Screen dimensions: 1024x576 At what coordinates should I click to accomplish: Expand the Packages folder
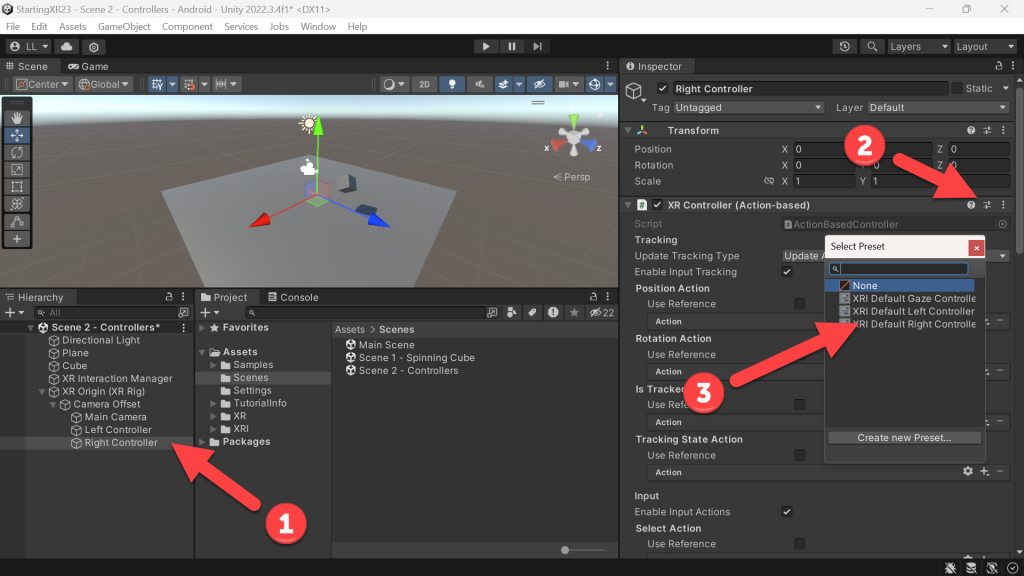202,442
